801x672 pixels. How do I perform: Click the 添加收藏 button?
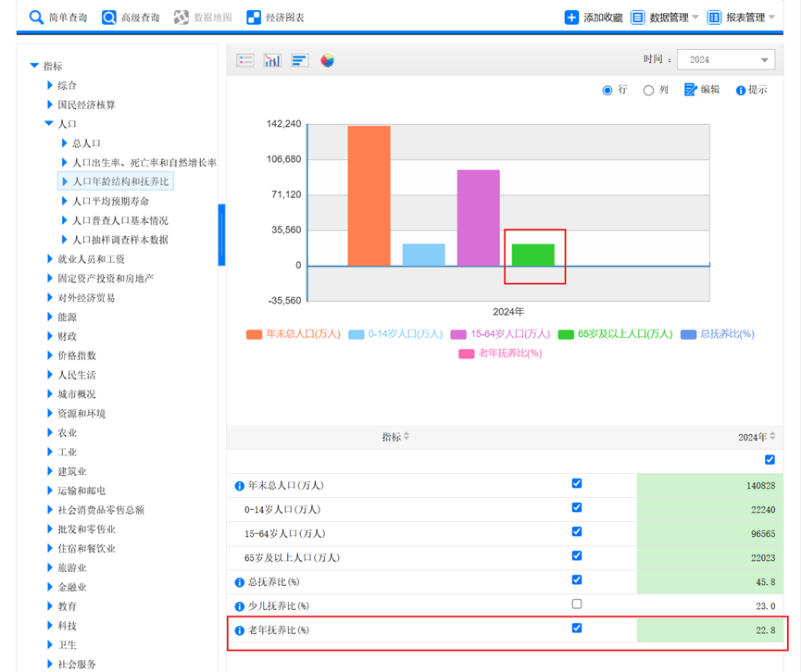tap(593, 17)
